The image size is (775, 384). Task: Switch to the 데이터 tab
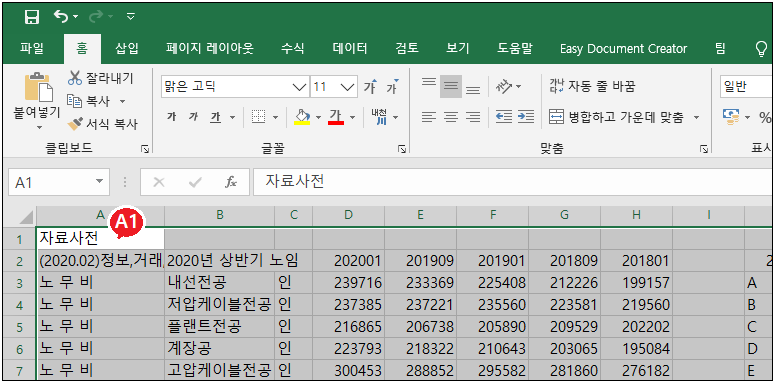(350, 48)
